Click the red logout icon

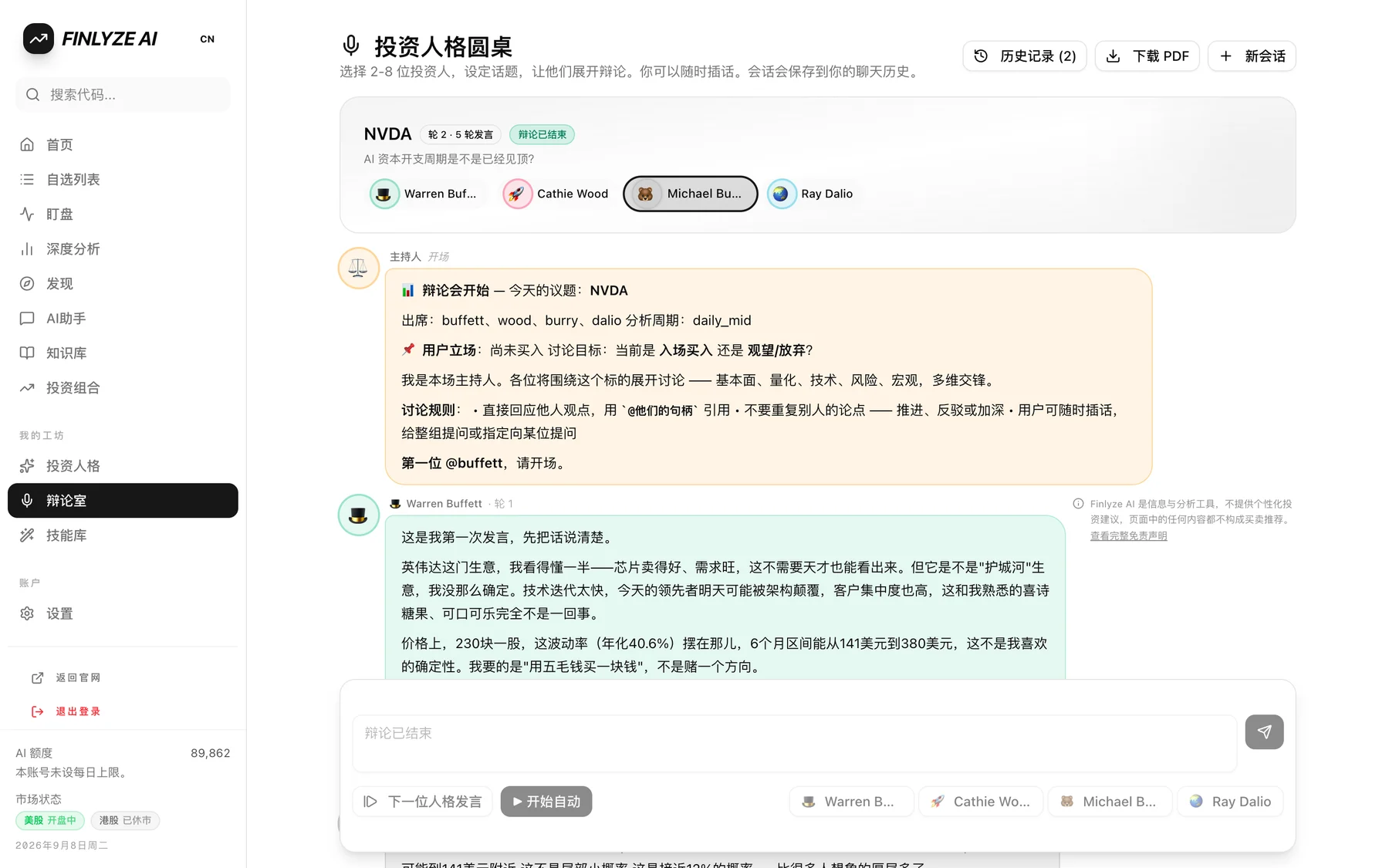click(x=37, y=711)
